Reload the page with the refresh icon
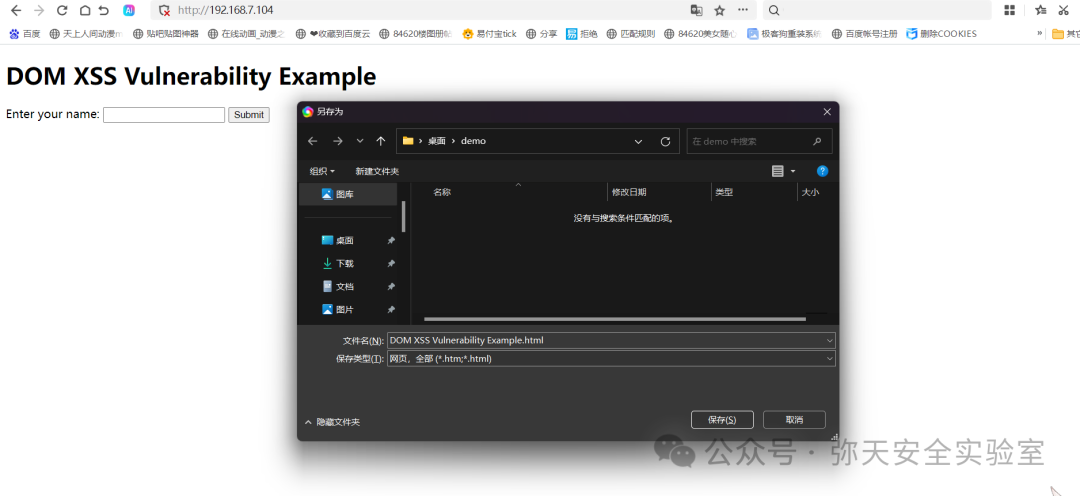This screenshot has height=496, width=1080. [62, 10]
